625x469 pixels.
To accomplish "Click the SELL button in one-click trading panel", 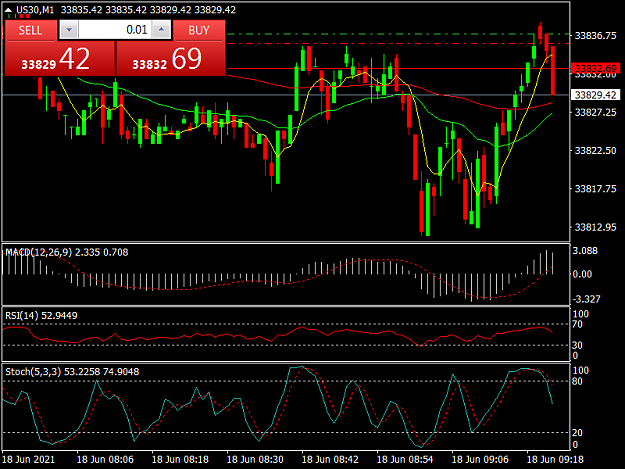I will tap(30, 30).
